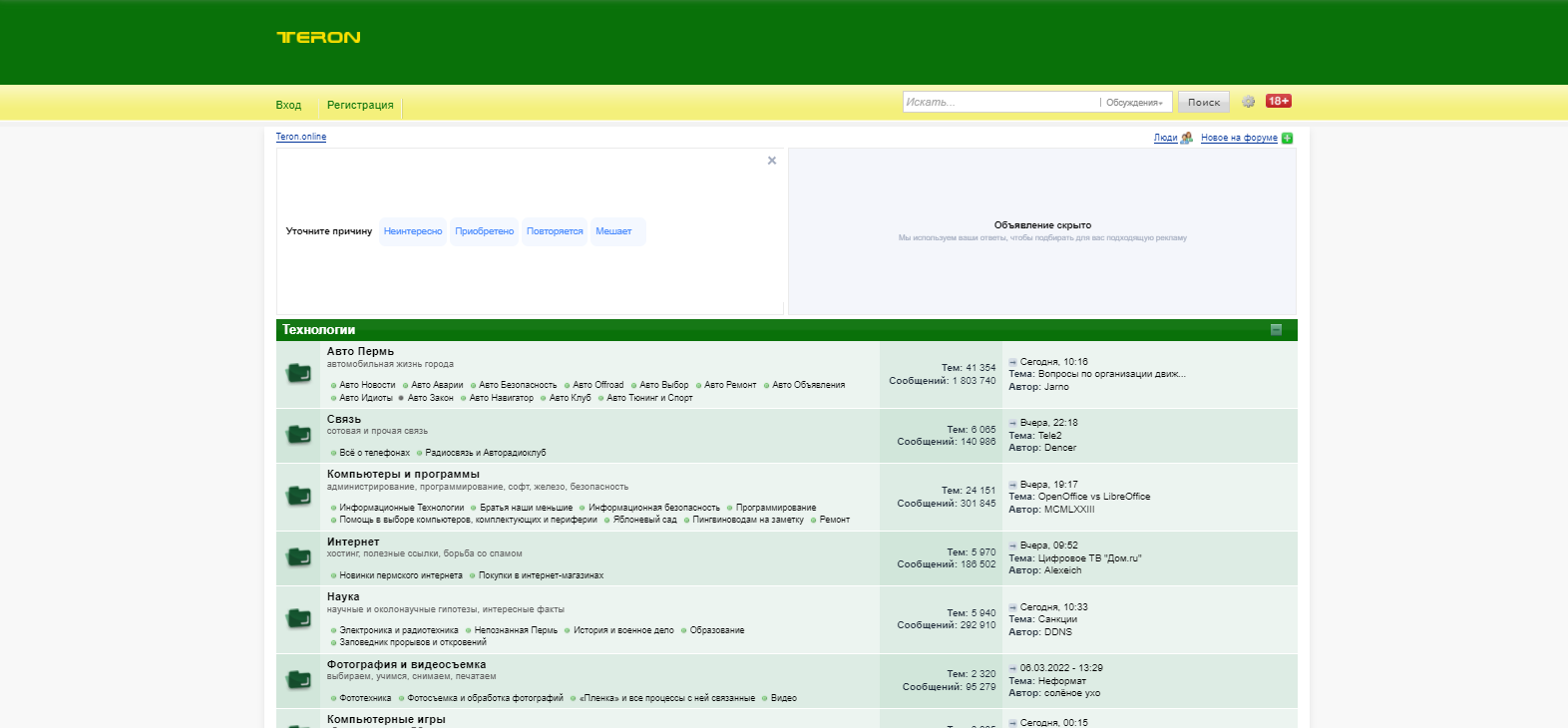1568x728 pixels.
Task: Click folder icon for Фотография и видеосъемка
Action: pyautogui.click(x=298, y=679)
